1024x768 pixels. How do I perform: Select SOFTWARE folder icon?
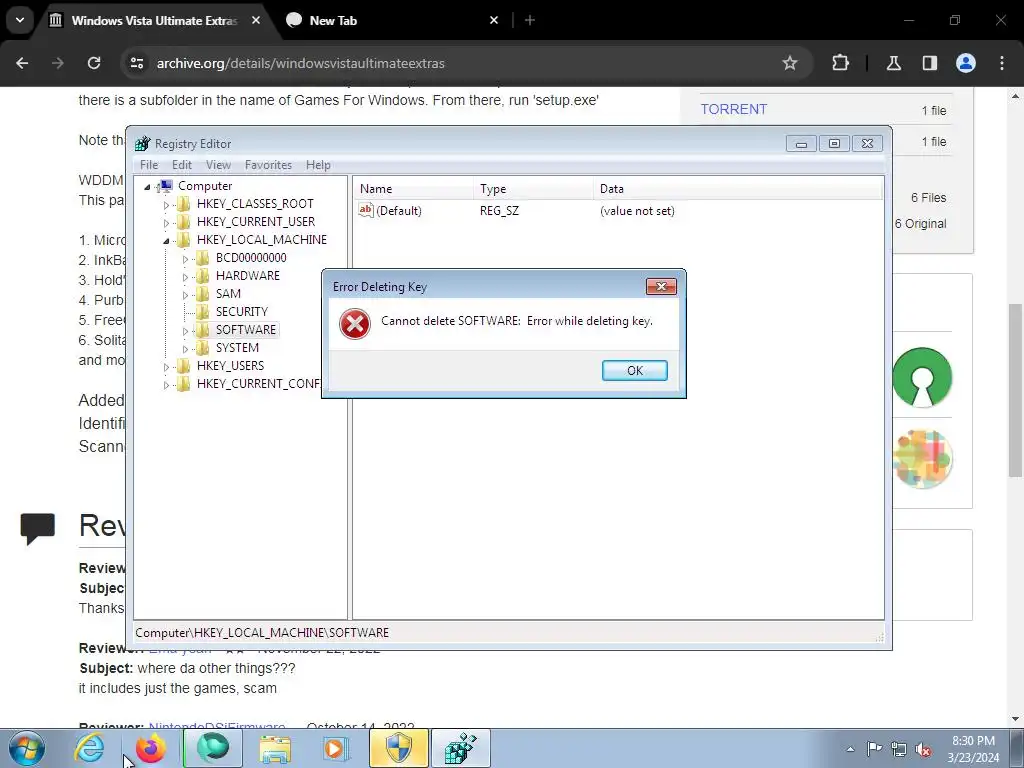(203, 330)
